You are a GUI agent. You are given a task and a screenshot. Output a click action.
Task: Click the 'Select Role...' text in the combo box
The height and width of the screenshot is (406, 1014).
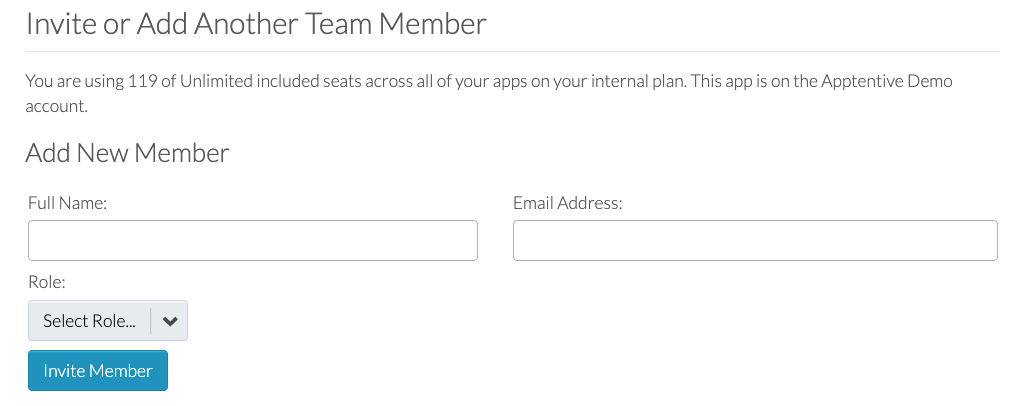(89, 321)
